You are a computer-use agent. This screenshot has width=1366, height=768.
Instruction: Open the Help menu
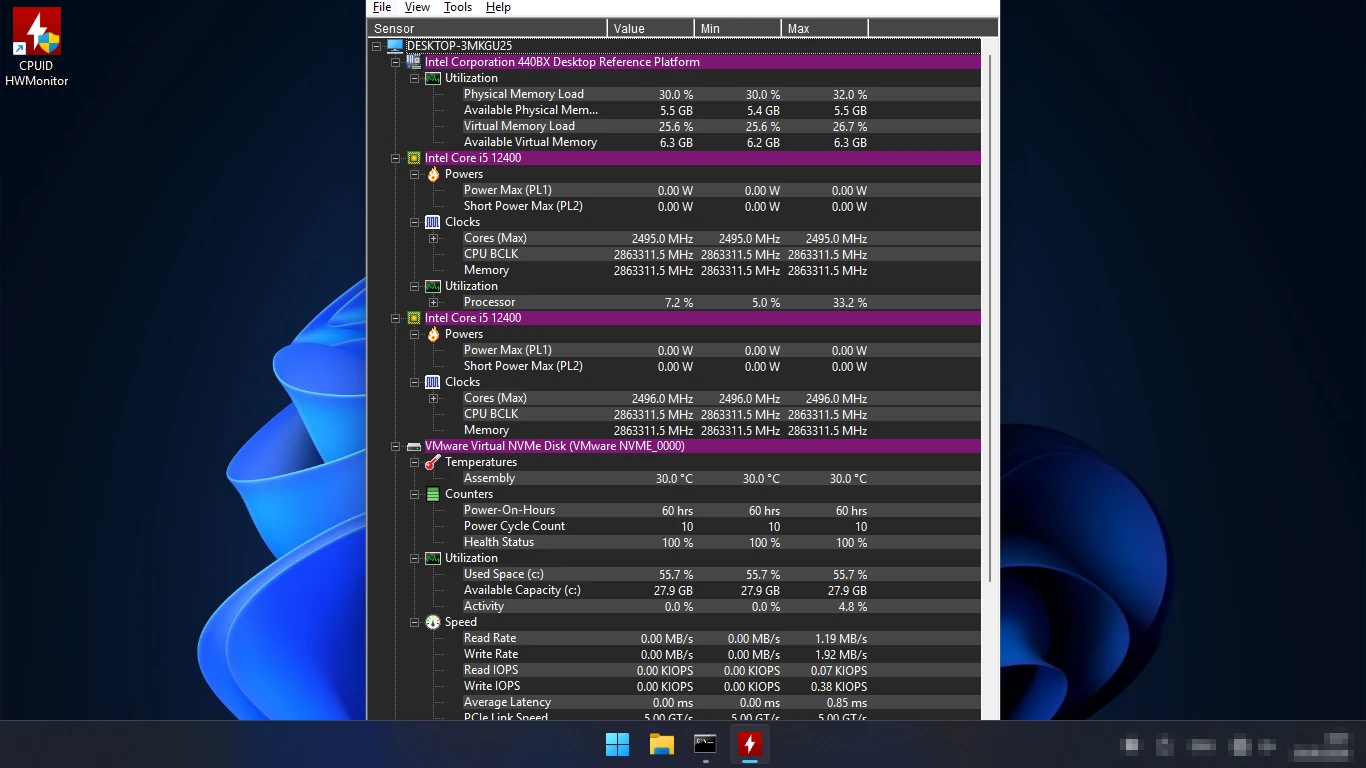498,7
